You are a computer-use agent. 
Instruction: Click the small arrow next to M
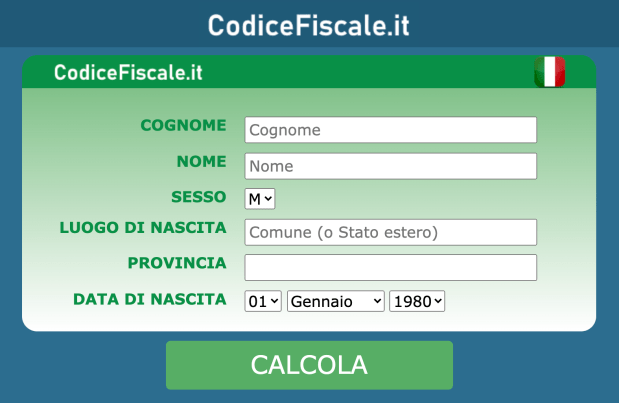pos(268,199)
